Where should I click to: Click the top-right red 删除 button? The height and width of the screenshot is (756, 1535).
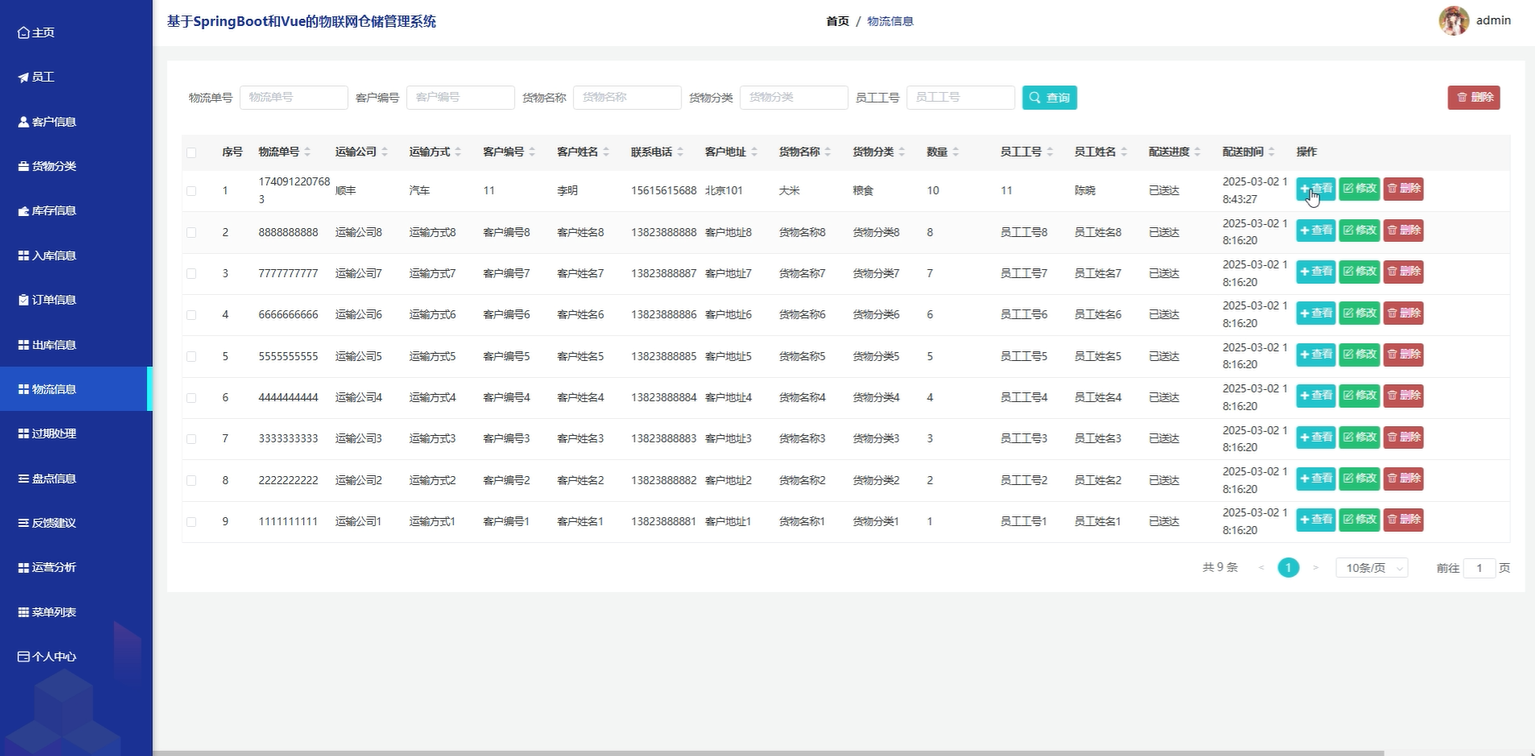coord(1474,97)
